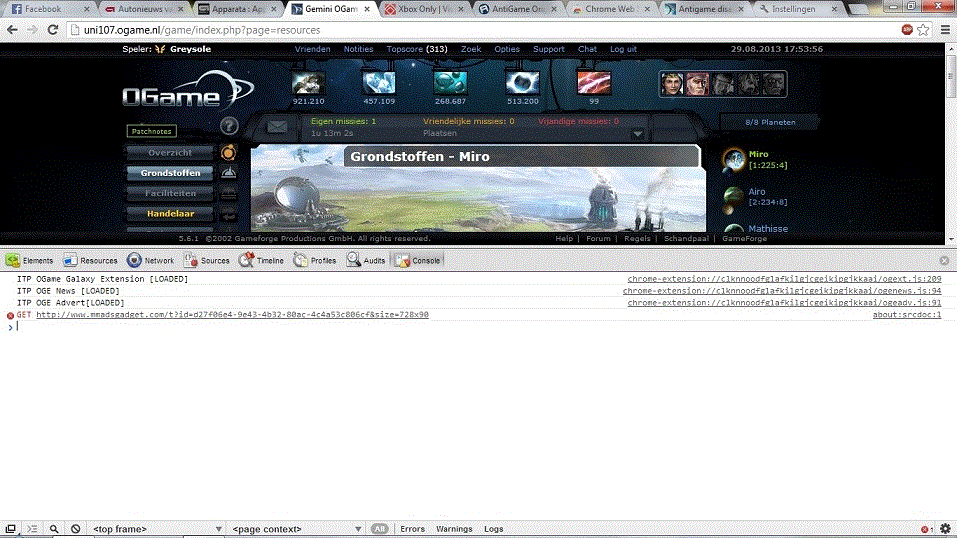
Task: Open the Vrienden menu
Action: pyautogui.click(x=312, y=49)
